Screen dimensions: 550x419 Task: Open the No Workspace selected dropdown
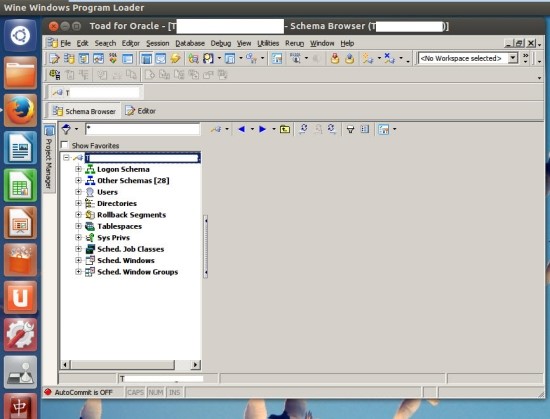pyautogui.click(x=512, y=58)
